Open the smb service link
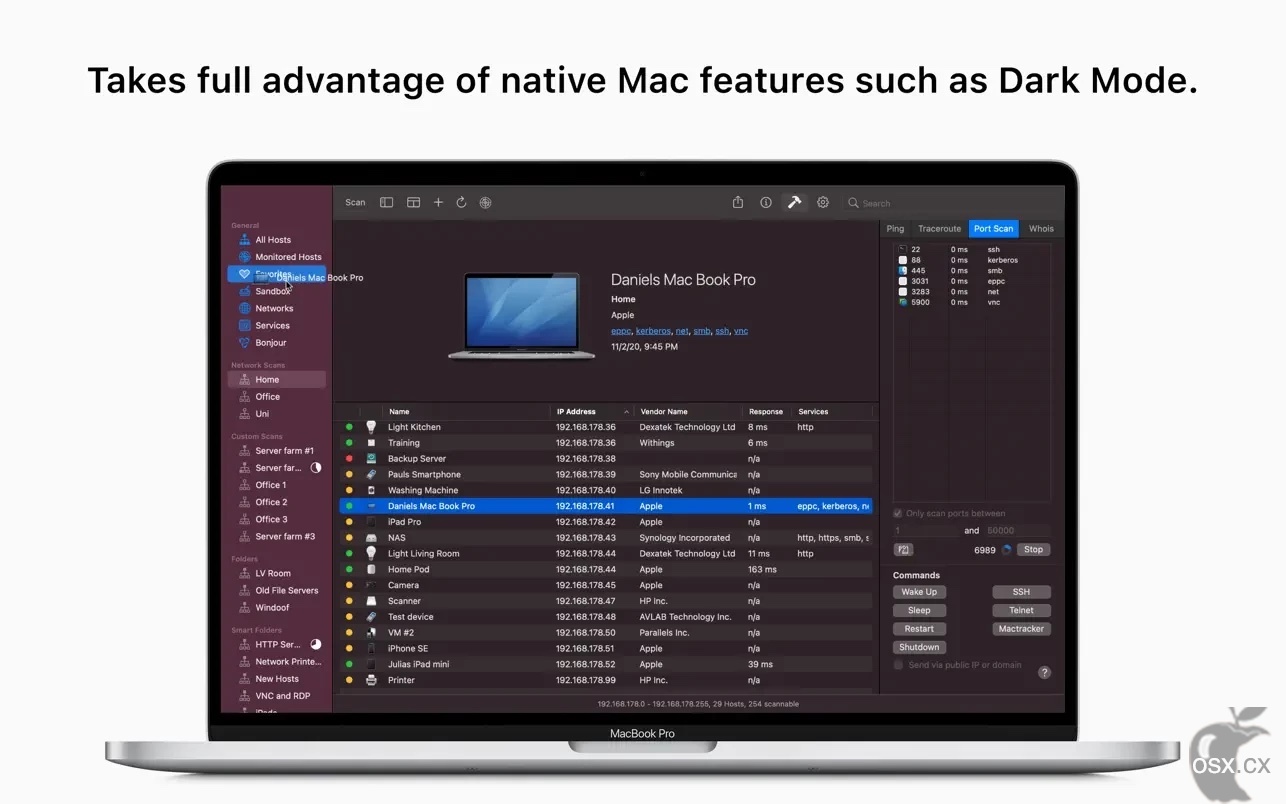This screenshot has width=1286, height=804. [701, 331]
